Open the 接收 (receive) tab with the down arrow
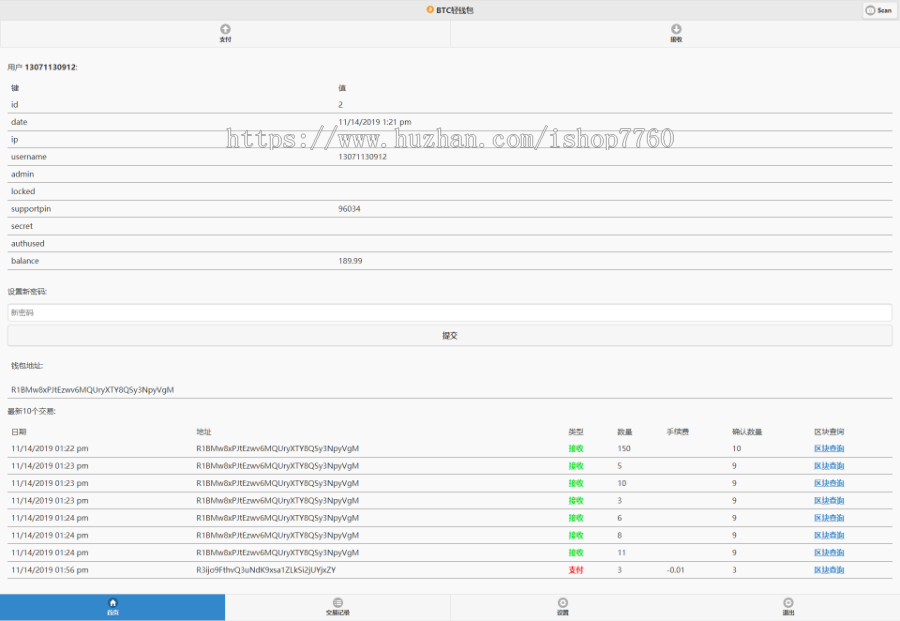This screenshot has width=900, height=621. coord(676,34)
